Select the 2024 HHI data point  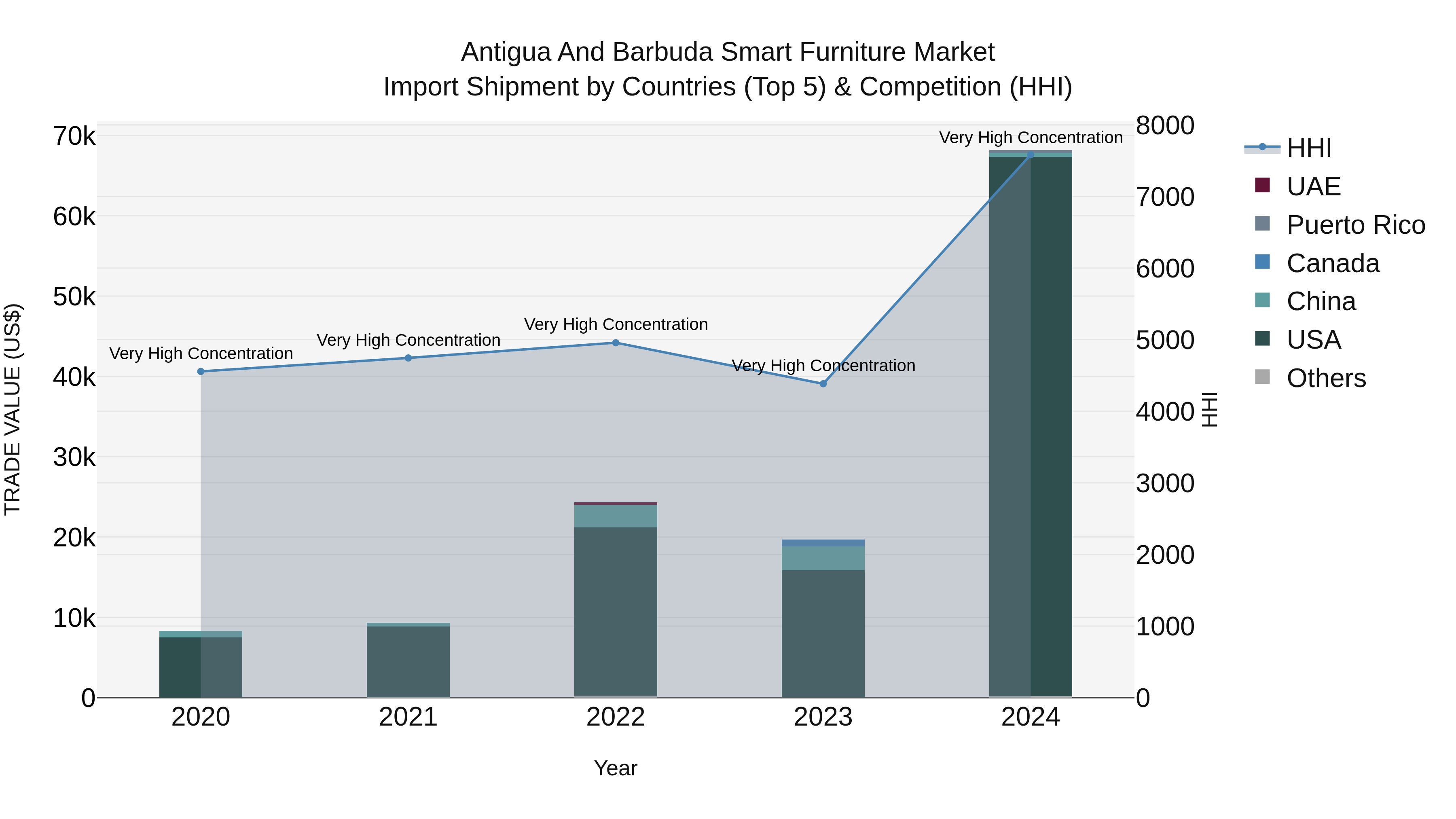pyautogui.click(x=1031, y=155)
